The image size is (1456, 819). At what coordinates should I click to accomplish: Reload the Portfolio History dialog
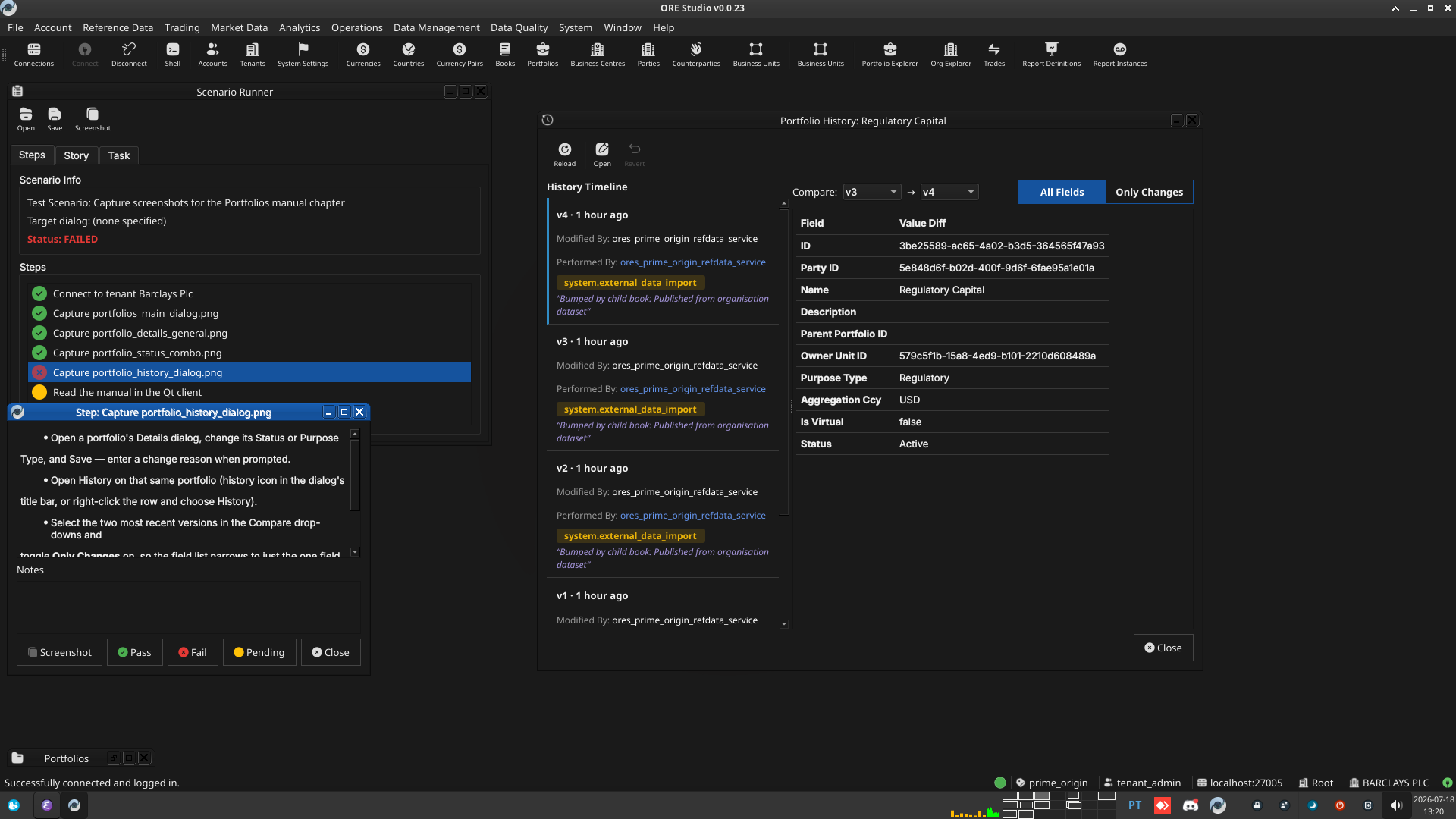(x=564, y=155)
